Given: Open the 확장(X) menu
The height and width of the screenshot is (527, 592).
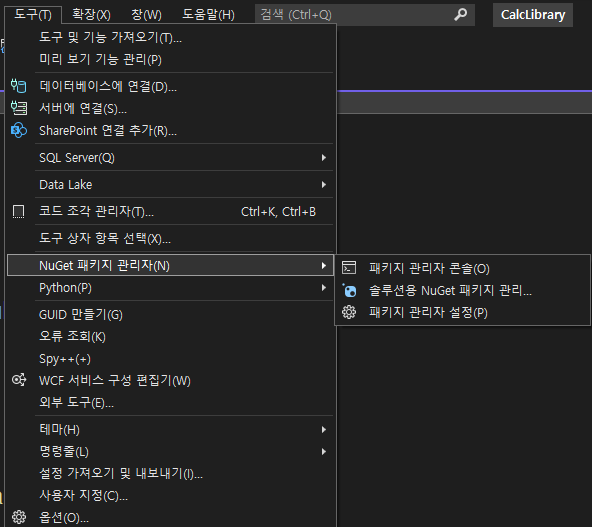Looking at the screenshot, I should (91, 15).
